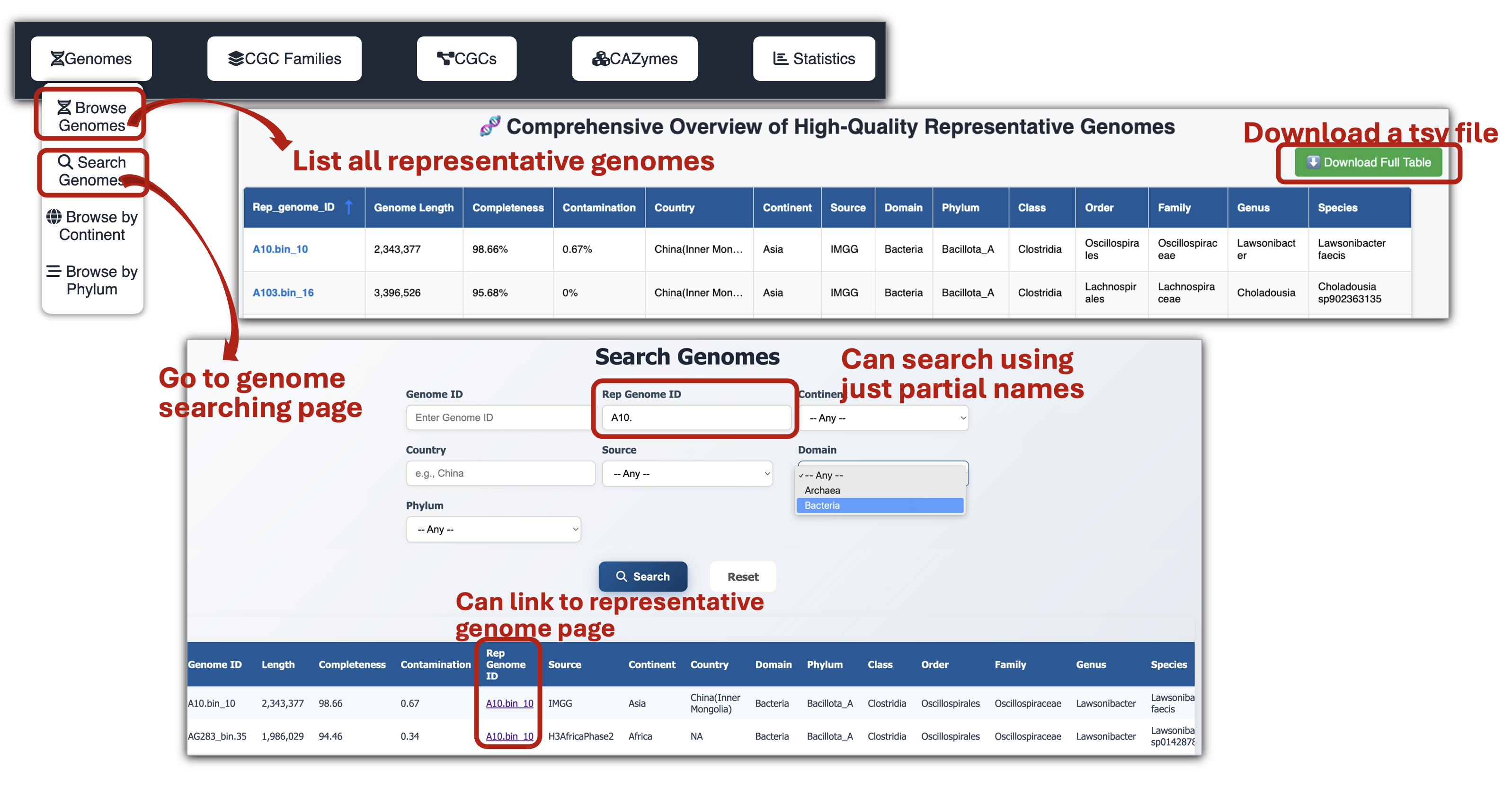Image resolution: width=1512 pixels, height=797 pixels.
Task: Open CAZymes via its hexagon cluster icon
Action: pos(600,58)
